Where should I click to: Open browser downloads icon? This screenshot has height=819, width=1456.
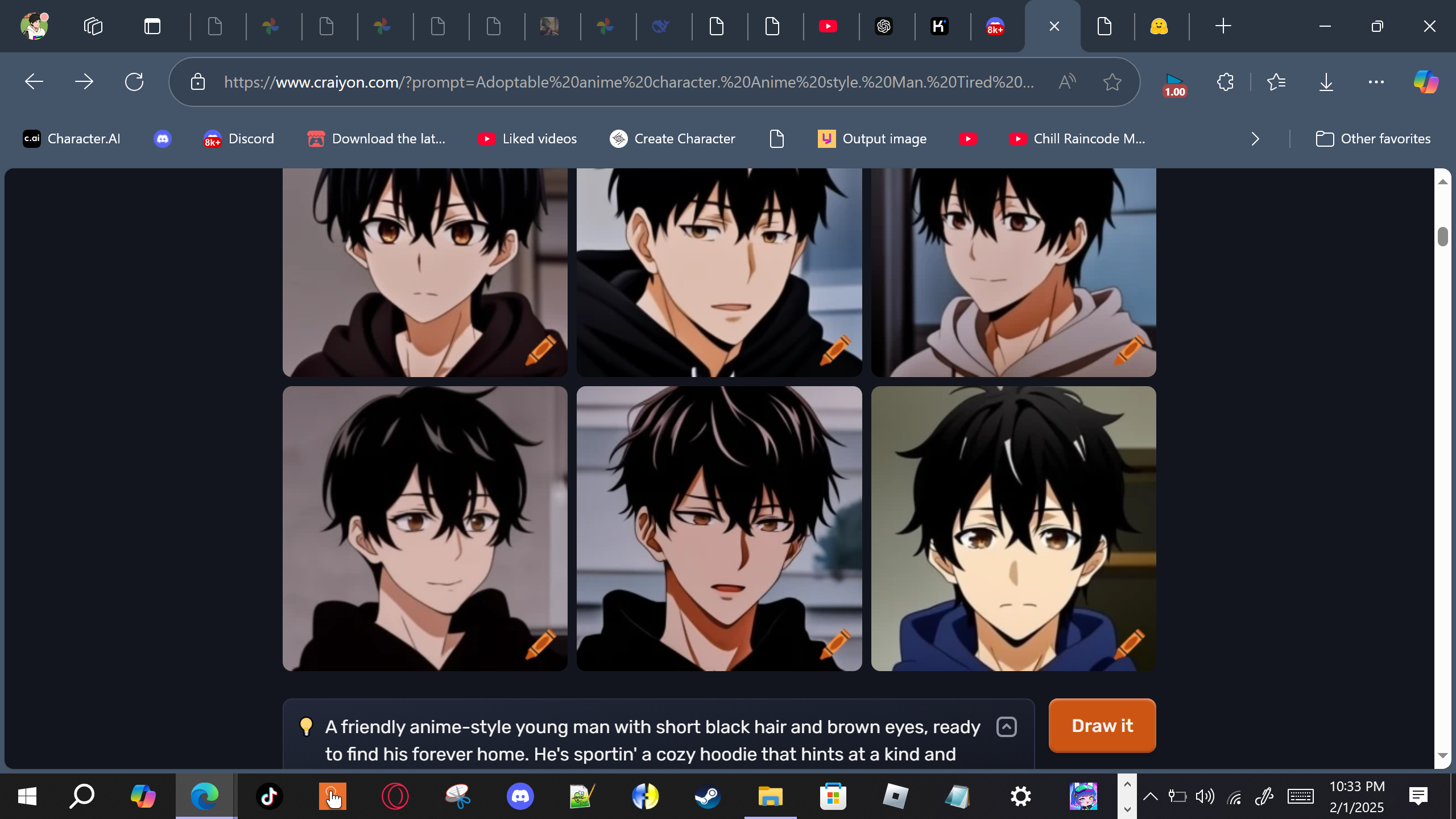(x=1326, y=82)
